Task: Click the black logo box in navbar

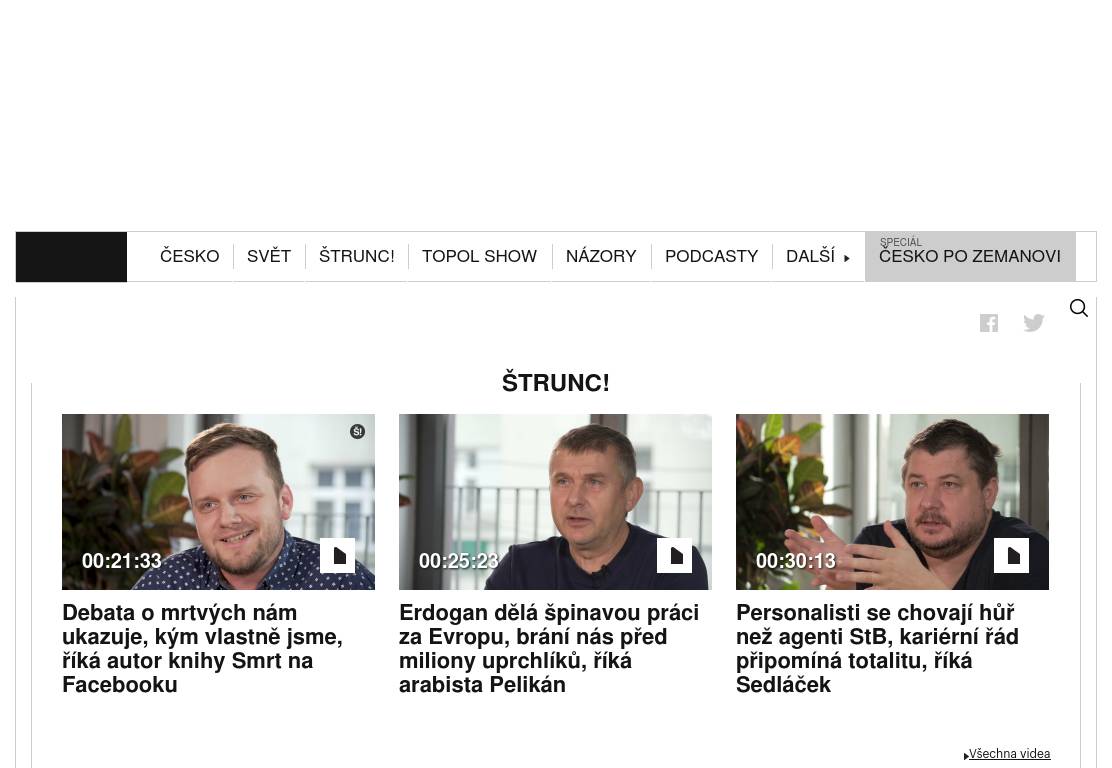Action: (71, 257)
